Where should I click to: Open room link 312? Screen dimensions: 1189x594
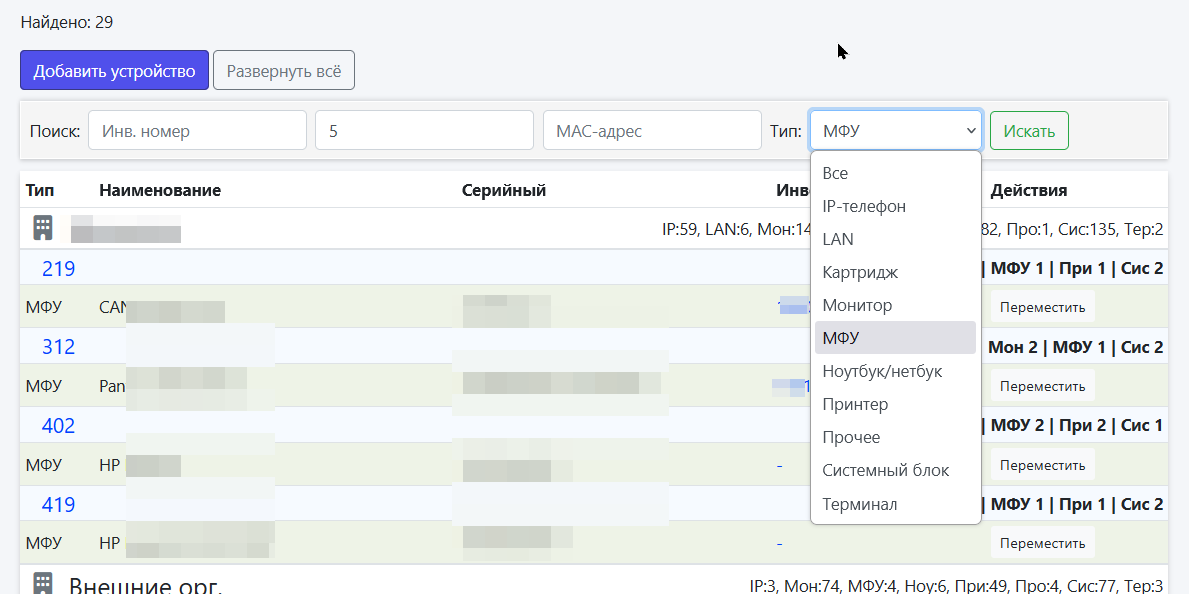pyautogui.click(x=58, y=347)
